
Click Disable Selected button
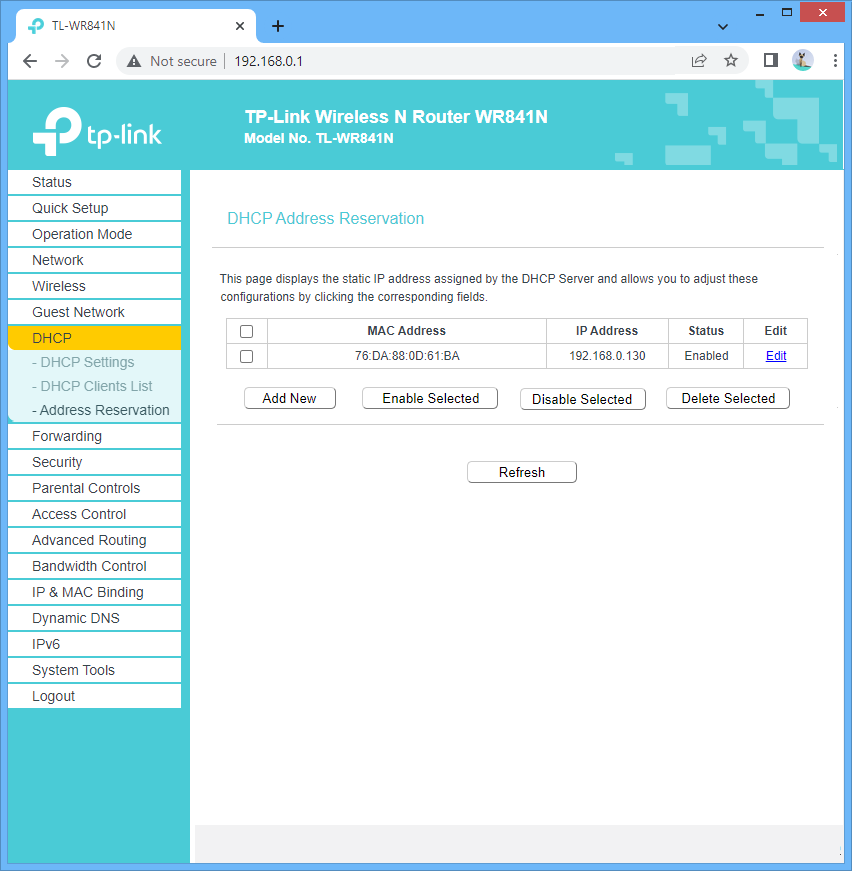pos(583,399)
